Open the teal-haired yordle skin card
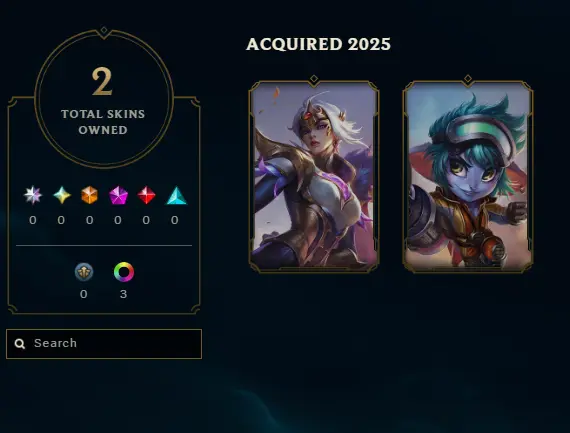 [468, 176]
